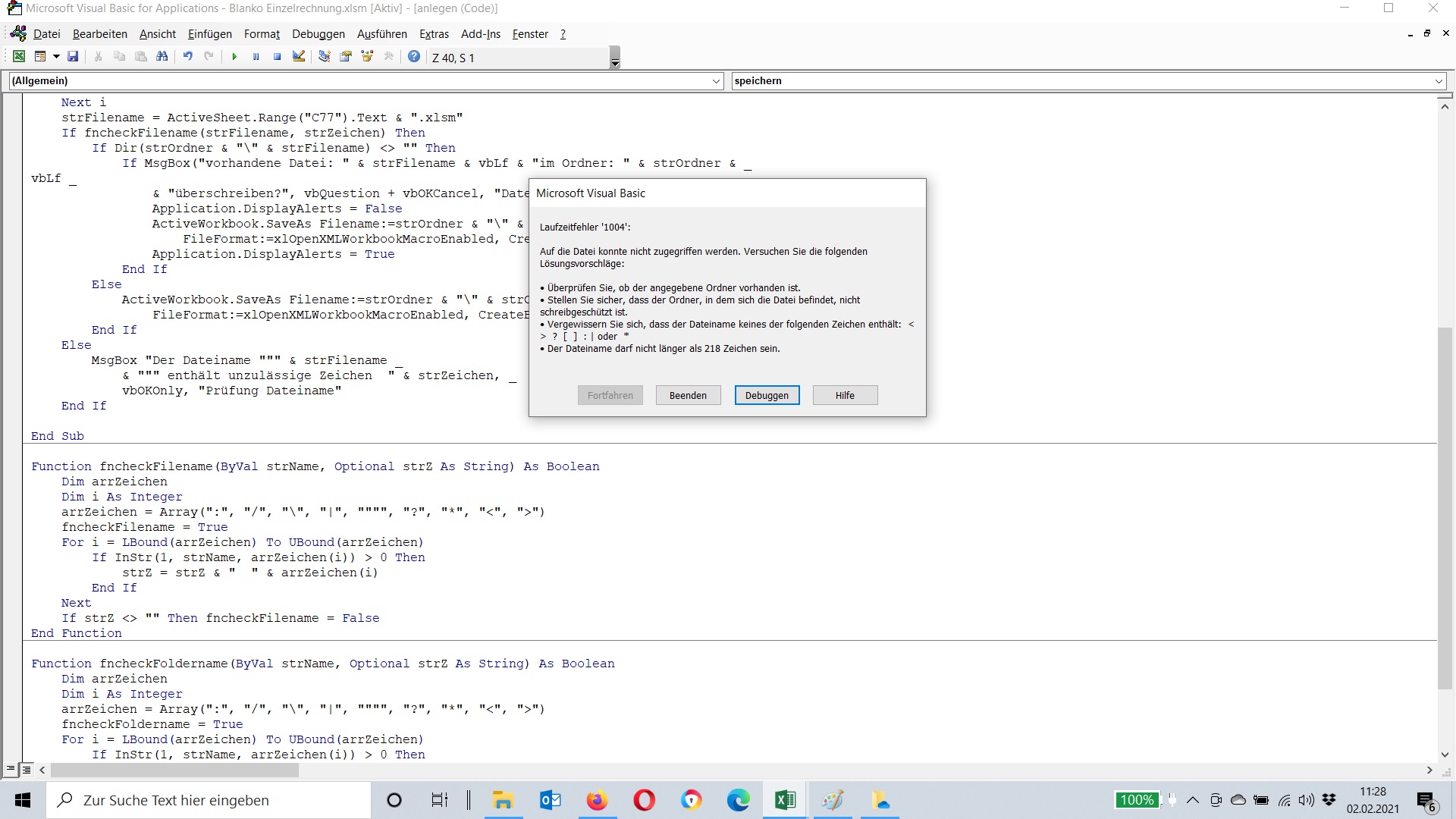Open File Explorer from taskbar
The height and width of the screenshot is (819, 1456).
click(503, 800)
